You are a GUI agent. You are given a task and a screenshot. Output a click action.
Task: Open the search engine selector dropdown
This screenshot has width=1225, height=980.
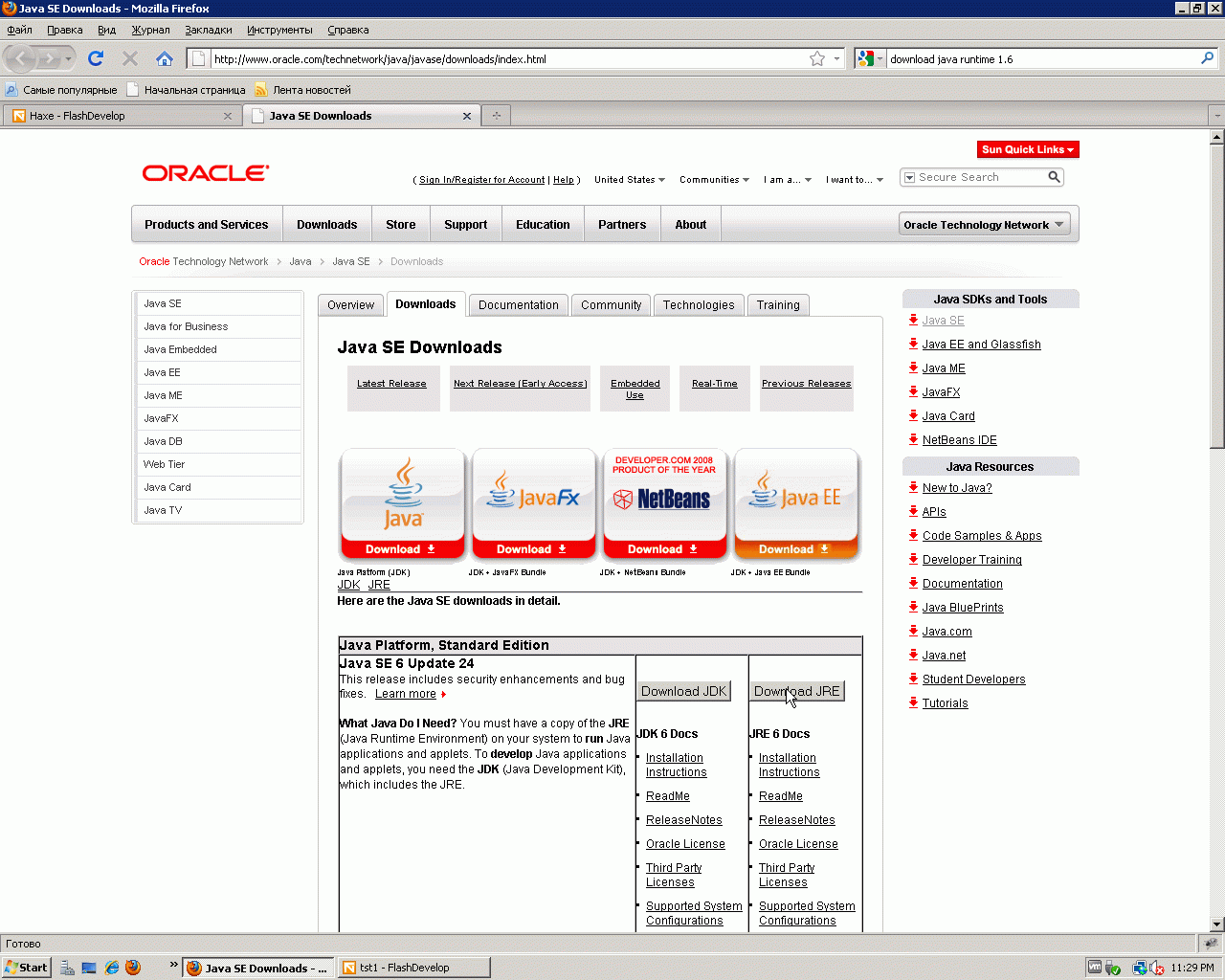[x=870, y=58]
